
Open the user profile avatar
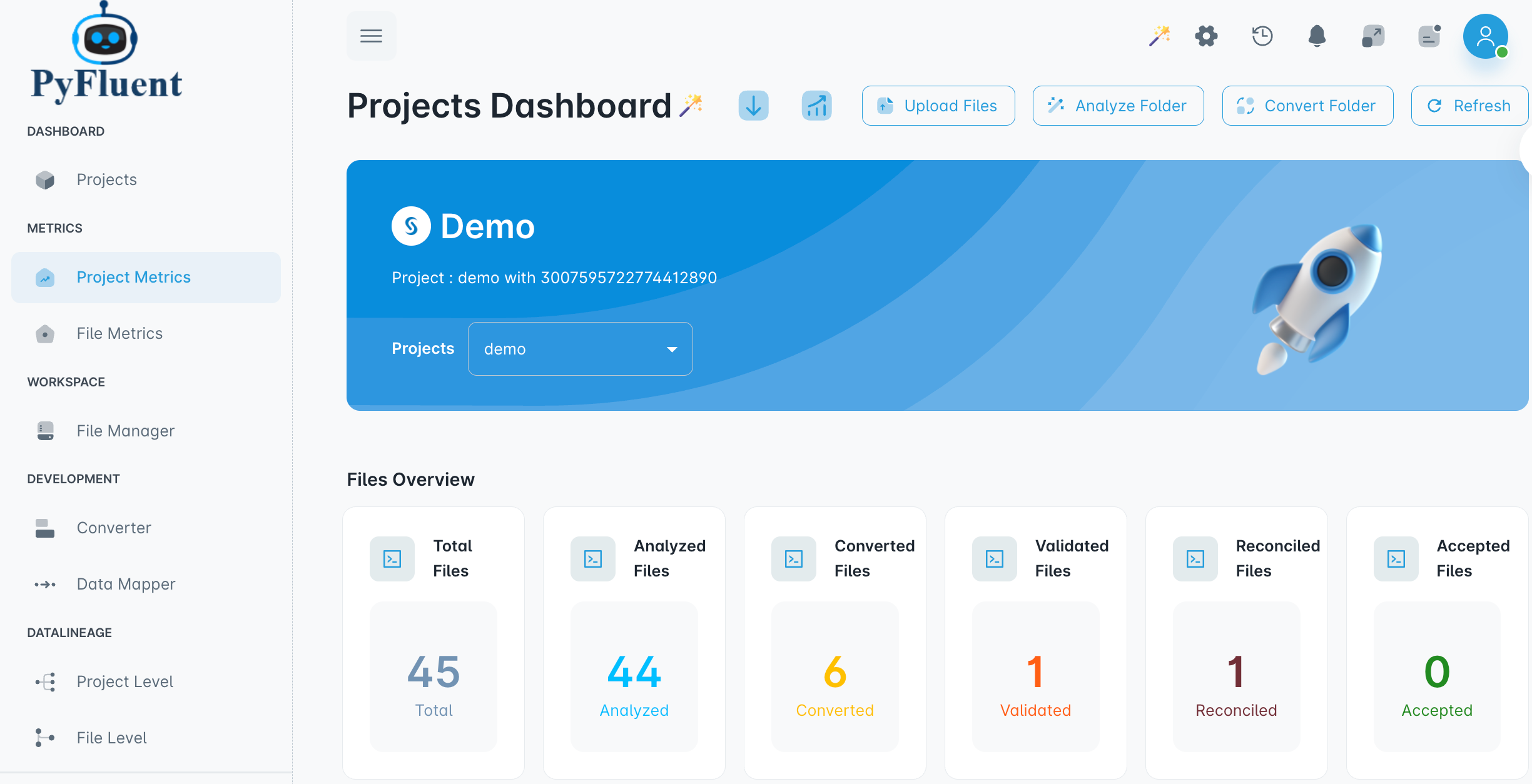click(1485, 36)
